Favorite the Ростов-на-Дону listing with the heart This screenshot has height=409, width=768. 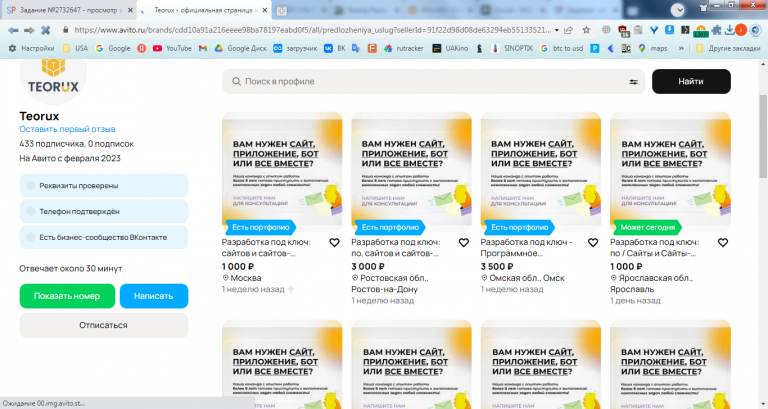click(463, 242)
